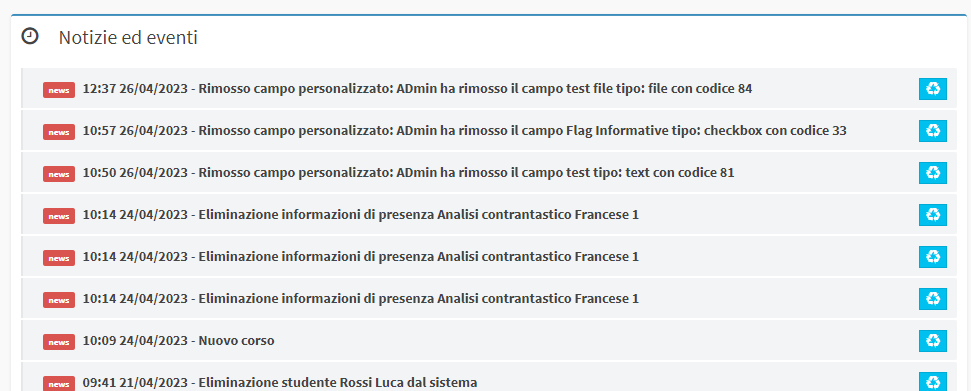Viewport: 971px width, 391px height.
Task: Click the recycle icon on the last 10:14 entry
Action: [933, 299]
